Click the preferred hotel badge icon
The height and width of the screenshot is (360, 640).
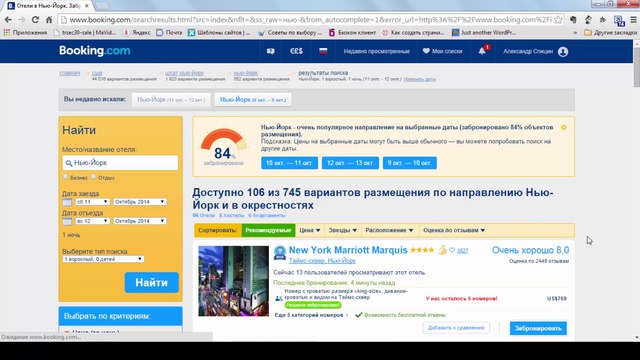coord(280,253)
